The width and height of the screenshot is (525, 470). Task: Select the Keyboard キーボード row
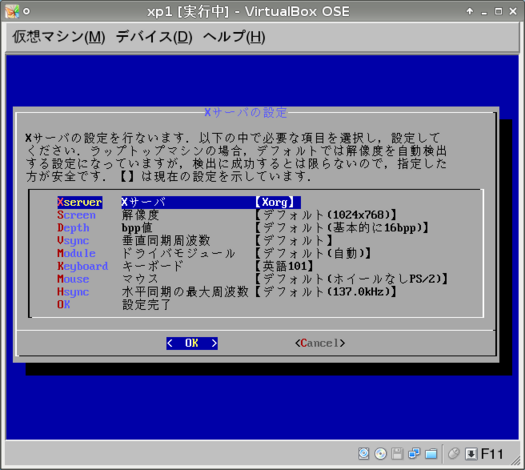[x=185, y=266]
